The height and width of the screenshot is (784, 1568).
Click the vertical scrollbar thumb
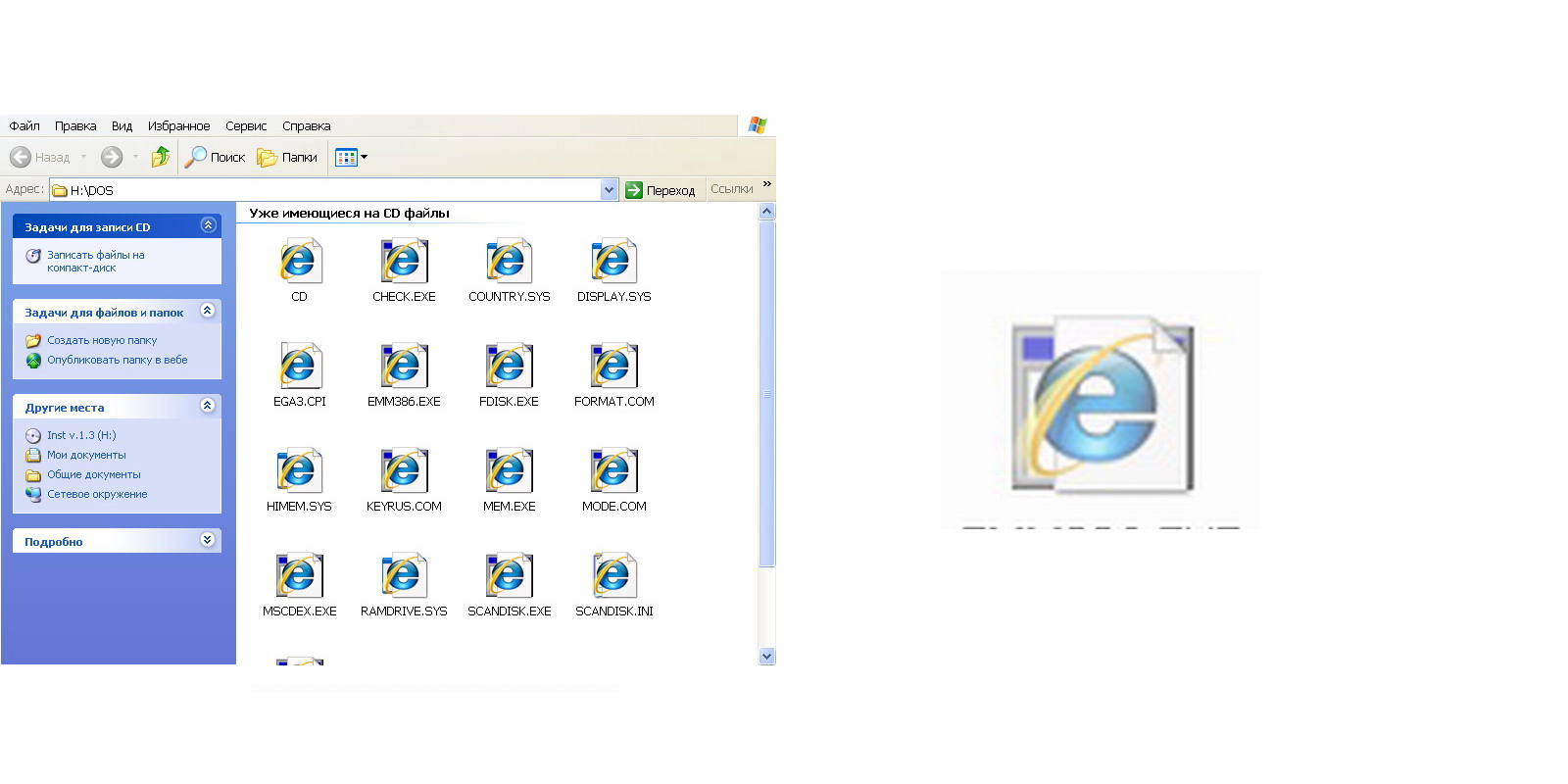pos(767,394)
